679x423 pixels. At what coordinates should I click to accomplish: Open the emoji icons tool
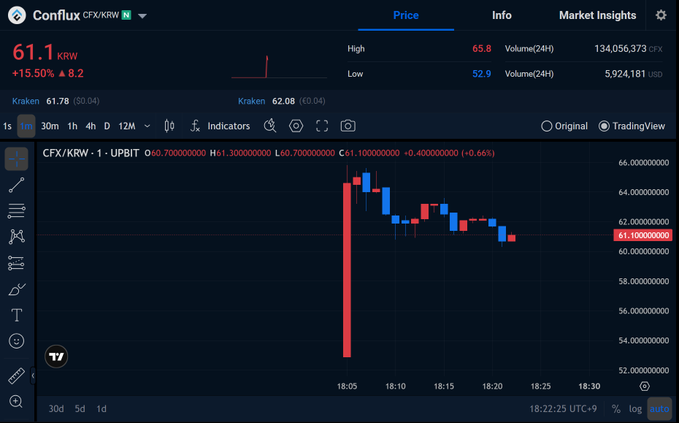16,341
